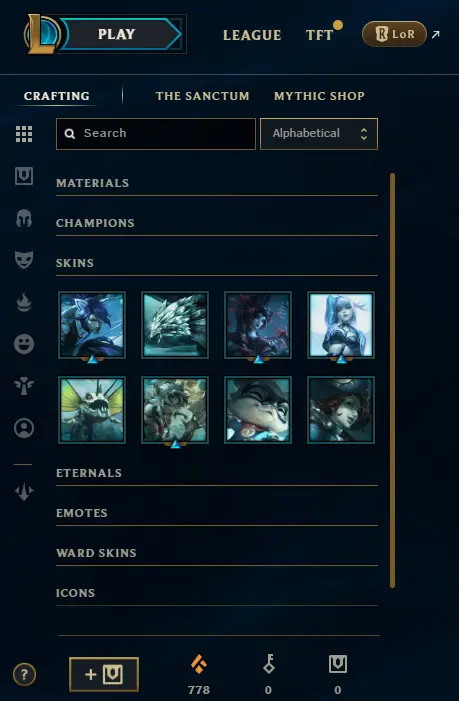Filter loot by summoner icons circle
The width and height of the screenshot is (459, 701).
(x=24, y=428)
